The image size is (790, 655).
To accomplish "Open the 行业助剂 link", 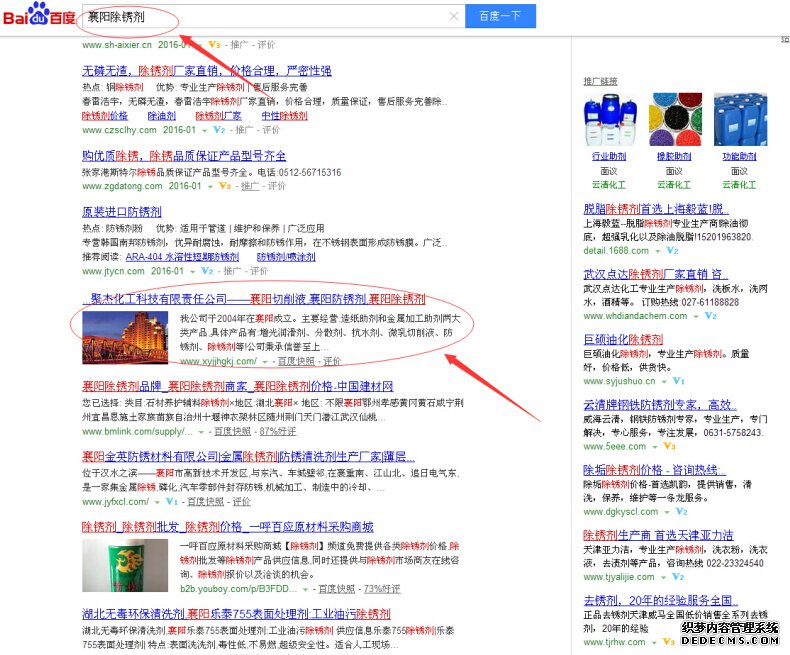I will tap(609, 157).
